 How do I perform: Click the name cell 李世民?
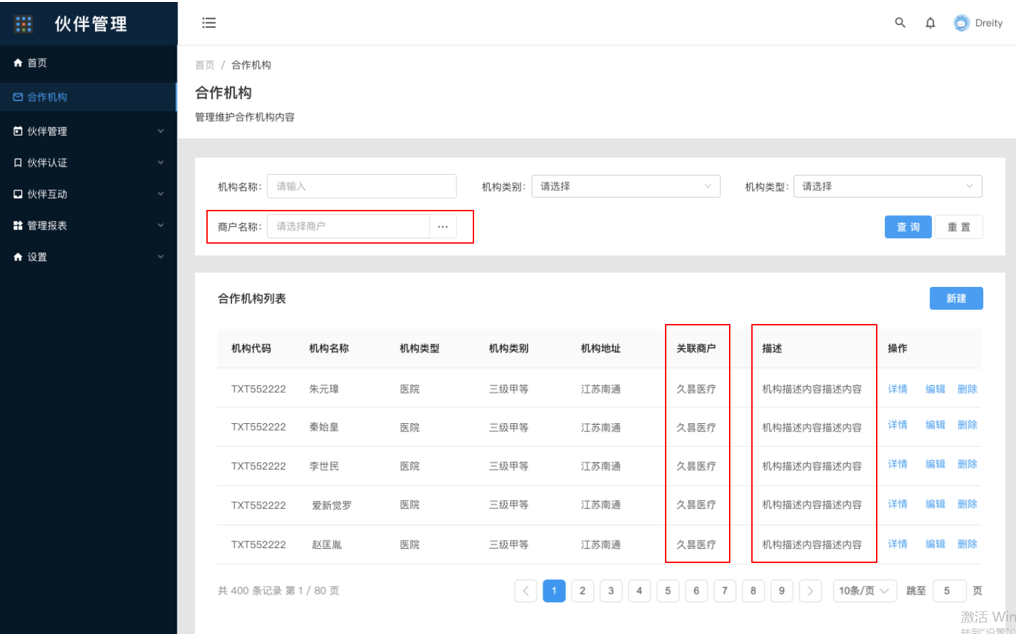point(324,466)
